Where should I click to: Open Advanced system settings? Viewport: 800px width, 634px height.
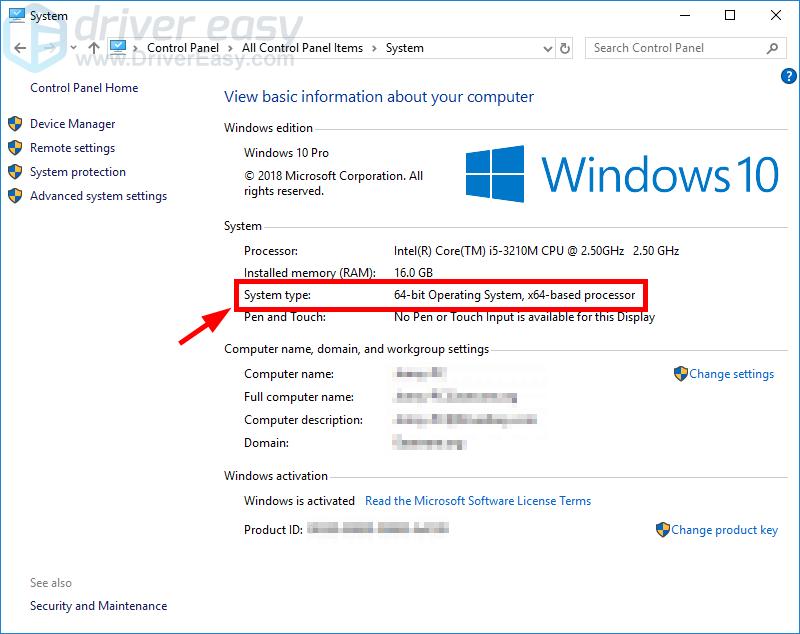click(98, 196)
